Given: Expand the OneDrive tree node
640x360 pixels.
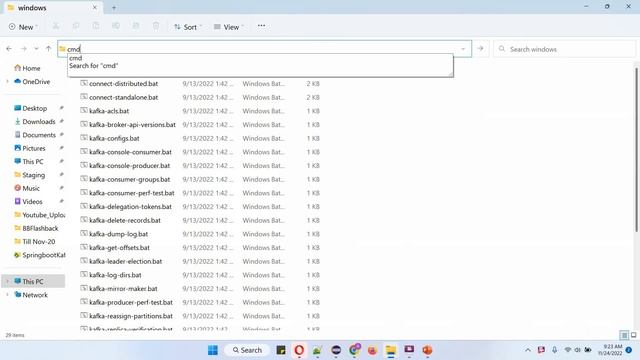Looking at the screenshot, I should pos(7,82).
